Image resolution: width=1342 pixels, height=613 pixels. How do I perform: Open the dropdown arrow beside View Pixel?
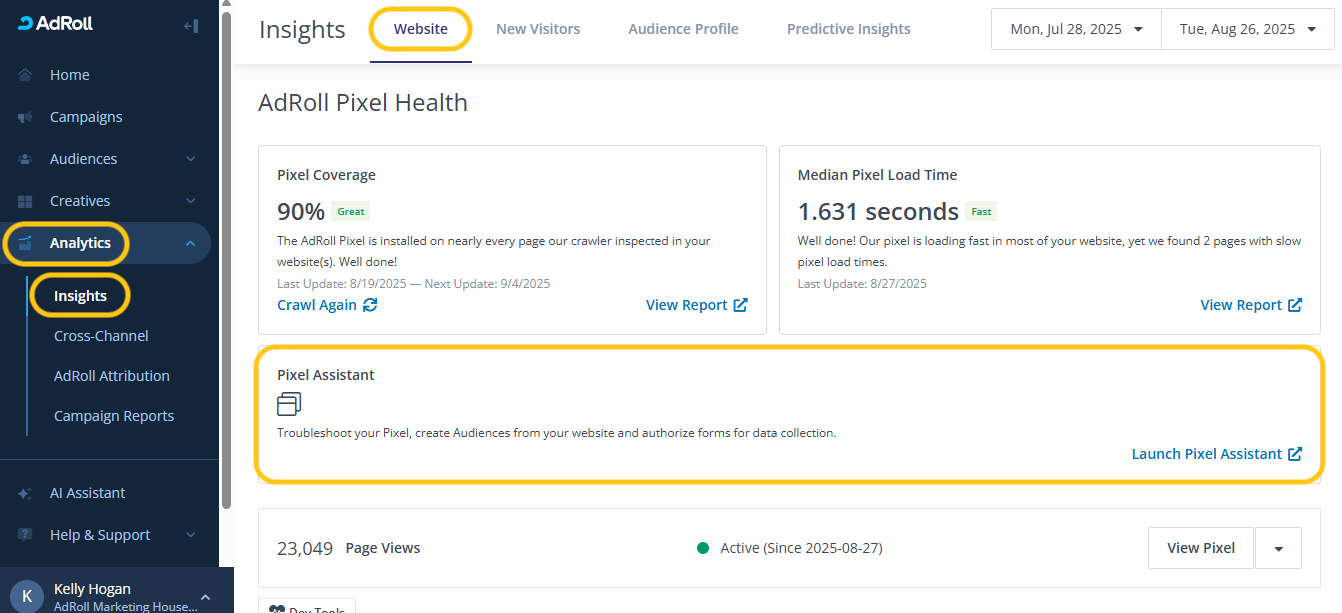pos(1278,548)
